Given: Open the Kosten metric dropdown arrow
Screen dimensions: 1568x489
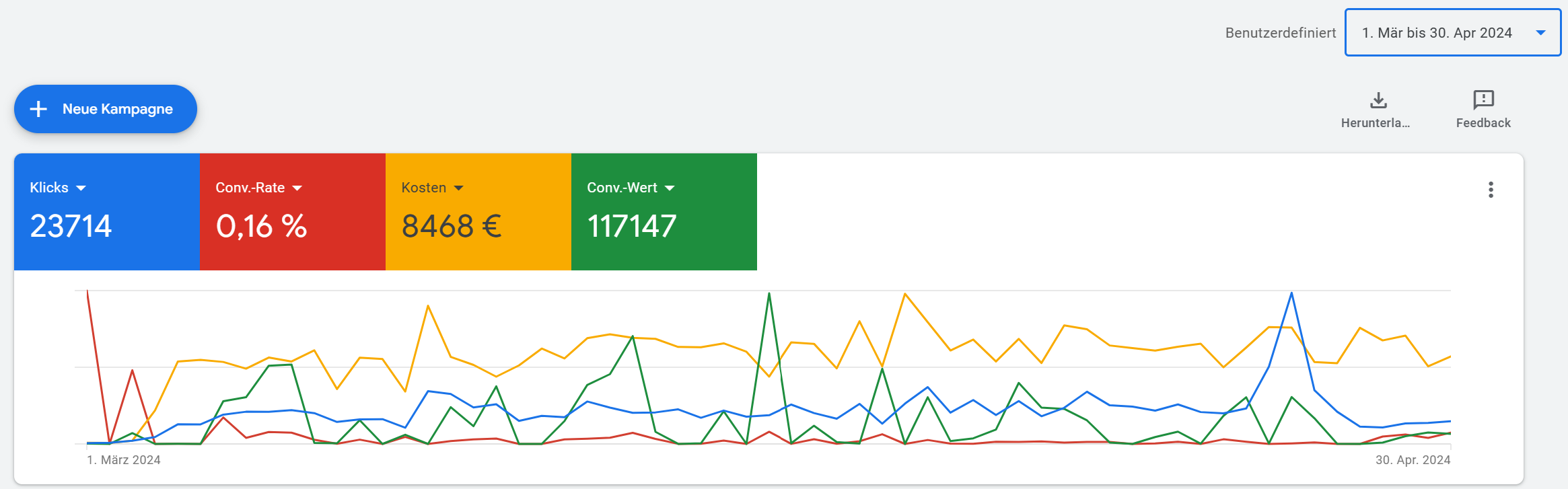Looking at the screenshot, I should point(459,188).
